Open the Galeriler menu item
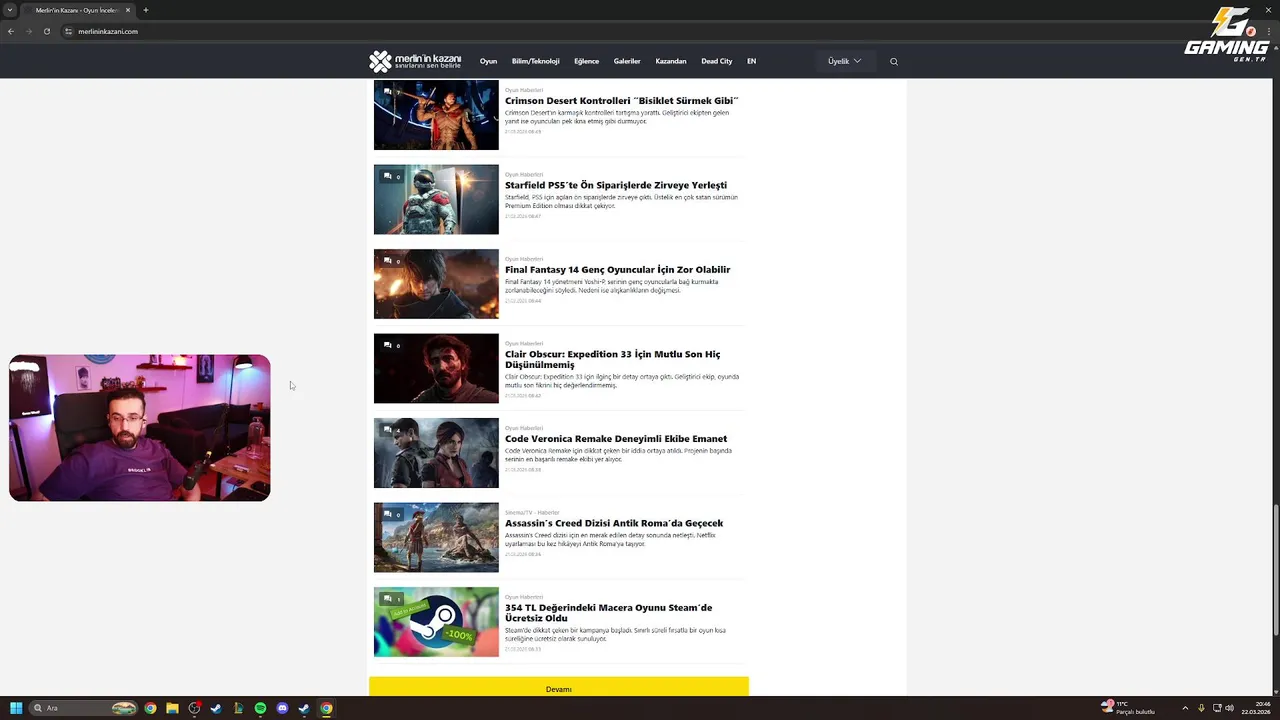 pyautogui.click(x=627, y=61)
